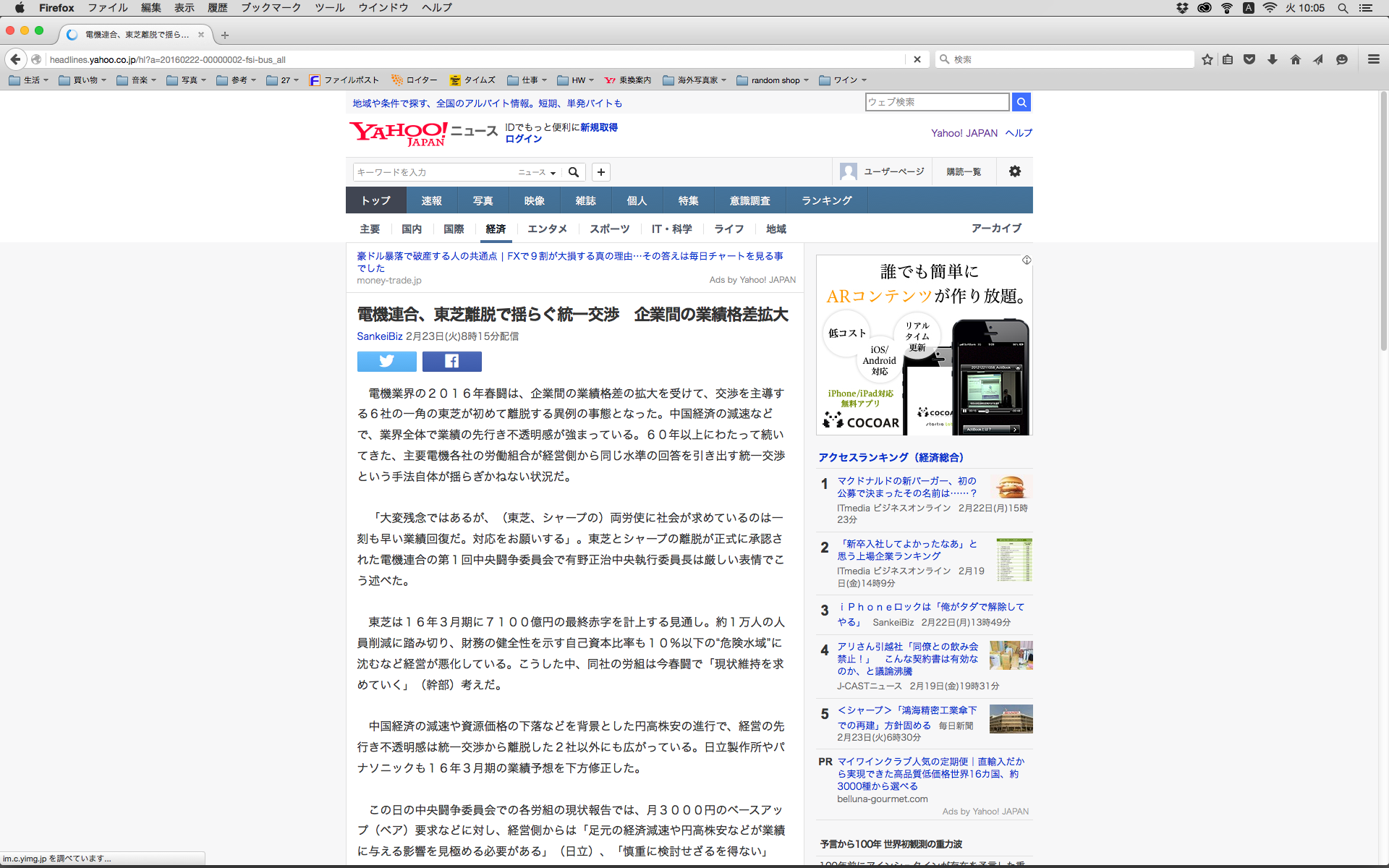
Task: Open settings gear on Yahoo News
Action: (x=1015, y=171)
